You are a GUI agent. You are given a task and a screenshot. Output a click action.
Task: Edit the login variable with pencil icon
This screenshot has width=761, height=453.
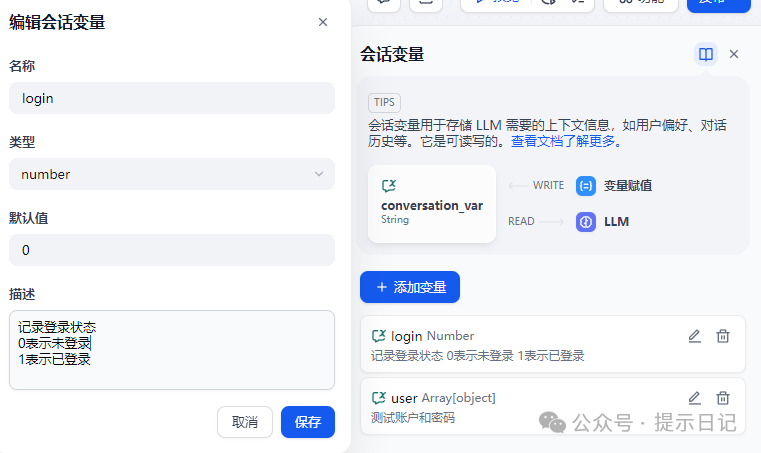(x=694, y=336)
